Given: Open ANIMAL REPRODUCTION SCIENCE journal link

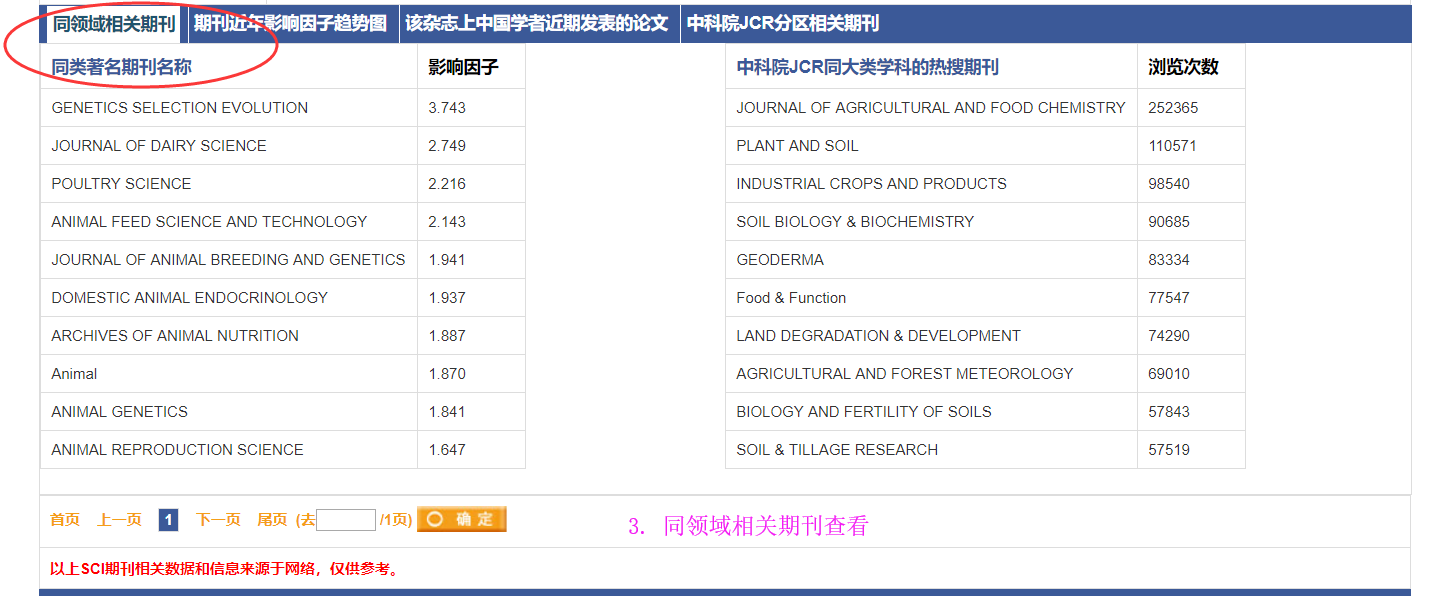Looking at the screenshot, I should click(177, 450).
